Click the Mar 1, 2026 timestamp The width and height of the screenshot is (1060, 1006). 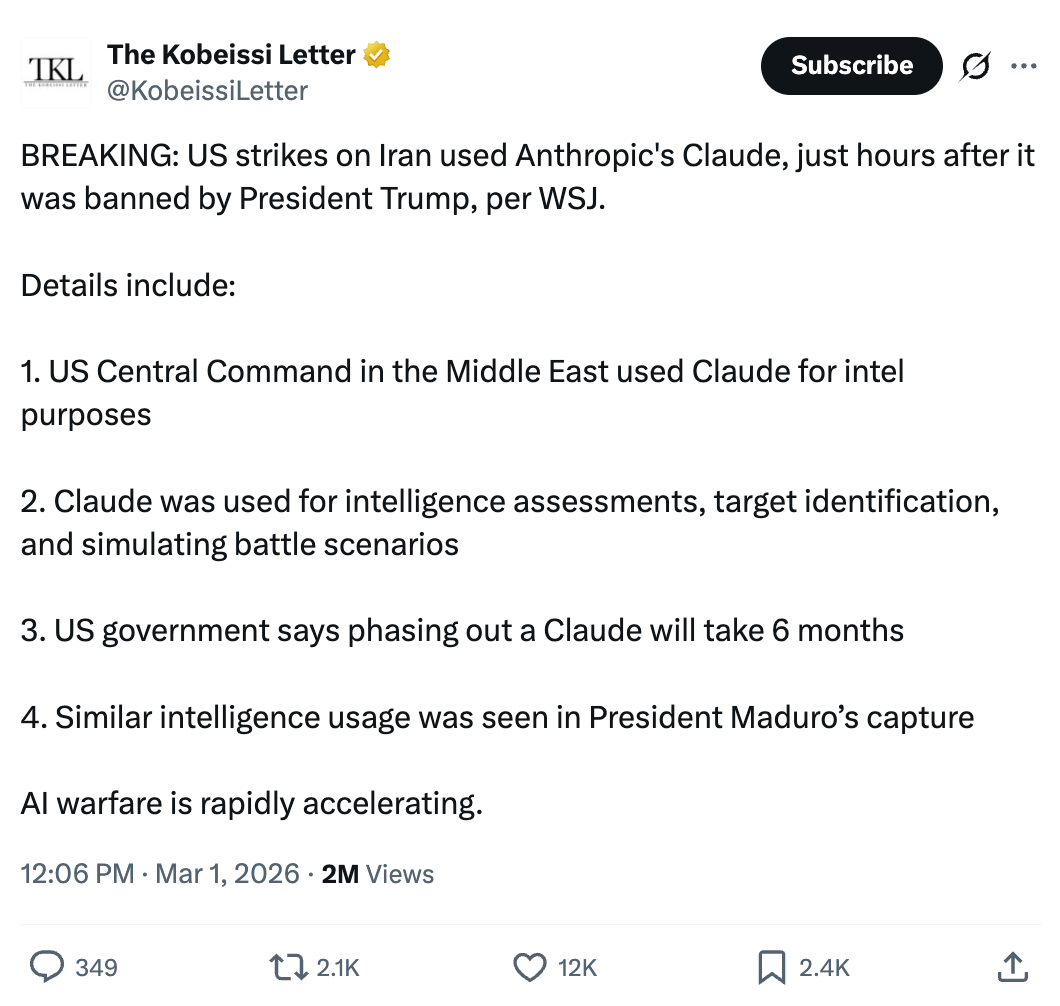225,873
